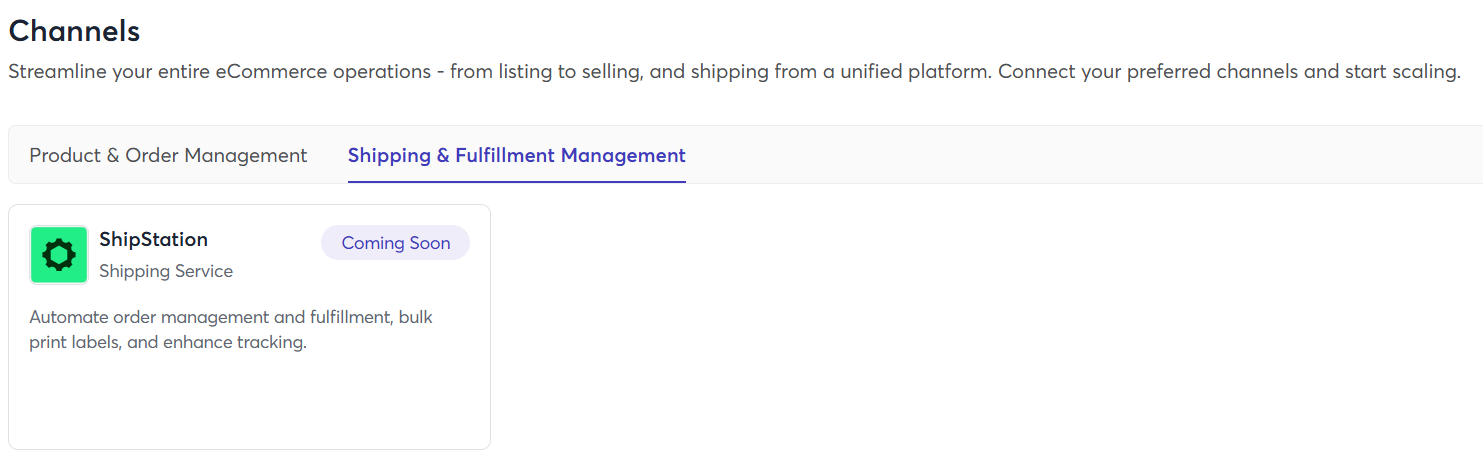Click empty tab bar area right of tabs
The height and width of the screenshot is (461, 1483).
point(1080,156)
